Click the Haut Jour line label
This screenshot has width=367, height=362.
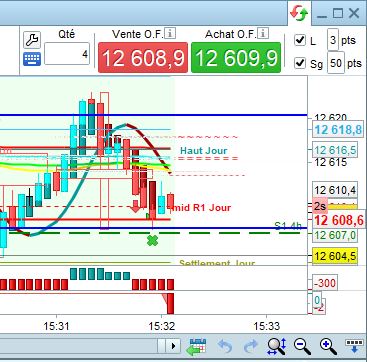(x=204, y=151)
